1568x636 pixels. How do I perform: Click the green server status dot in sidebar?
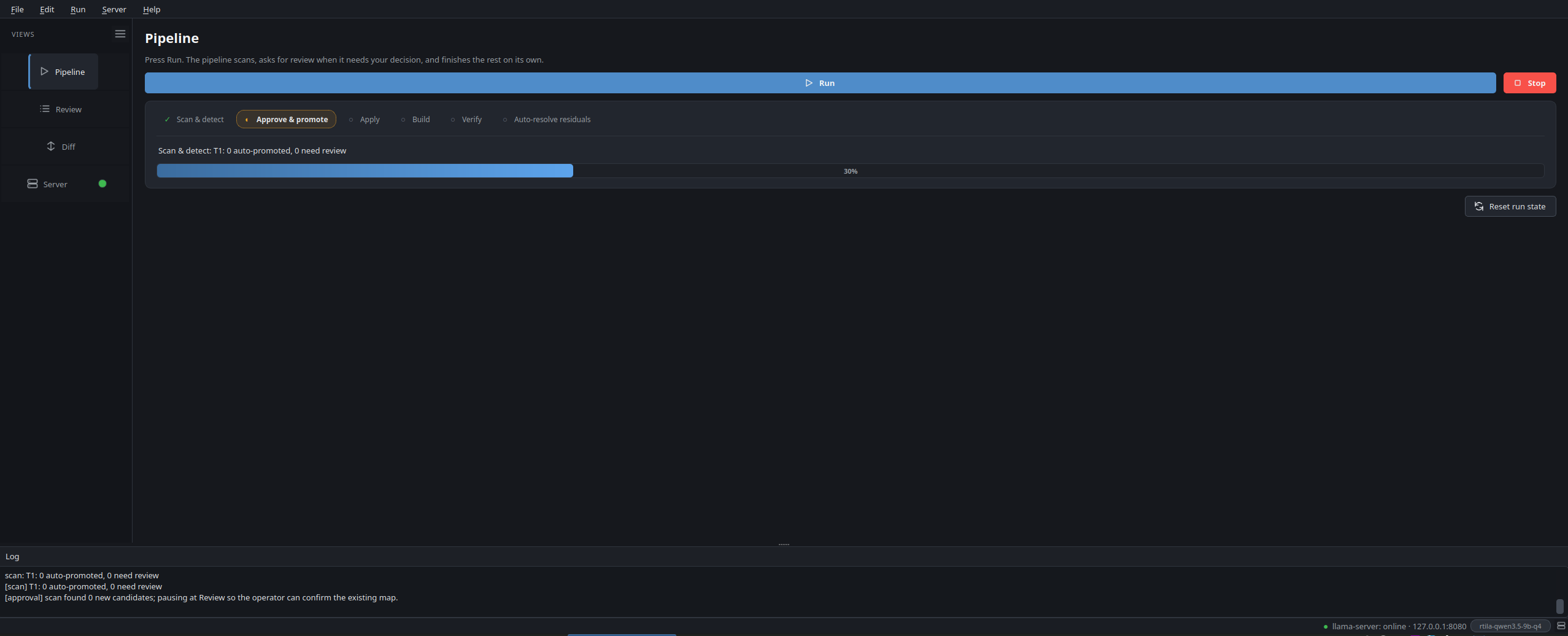click(102, 184)
